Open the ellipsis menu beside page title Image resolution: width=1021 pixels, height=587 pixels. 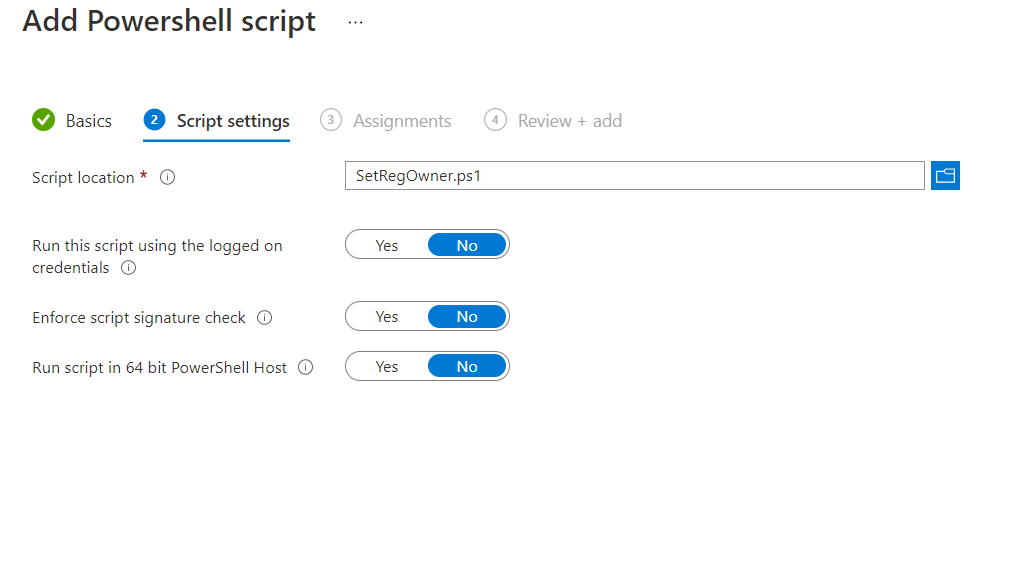pos(355,22)
